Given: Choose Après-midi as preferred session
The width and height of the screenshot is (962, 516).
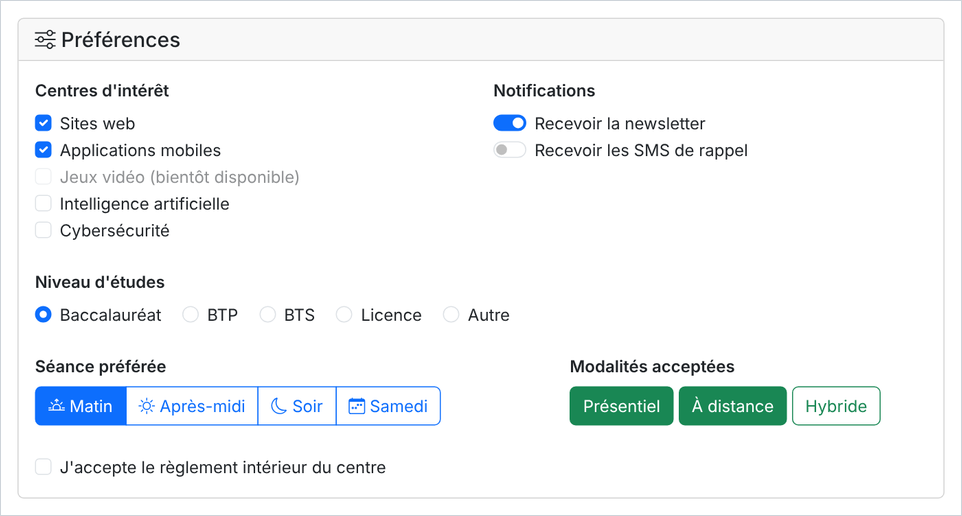Looking at the screenshot, I should (192, 406).
